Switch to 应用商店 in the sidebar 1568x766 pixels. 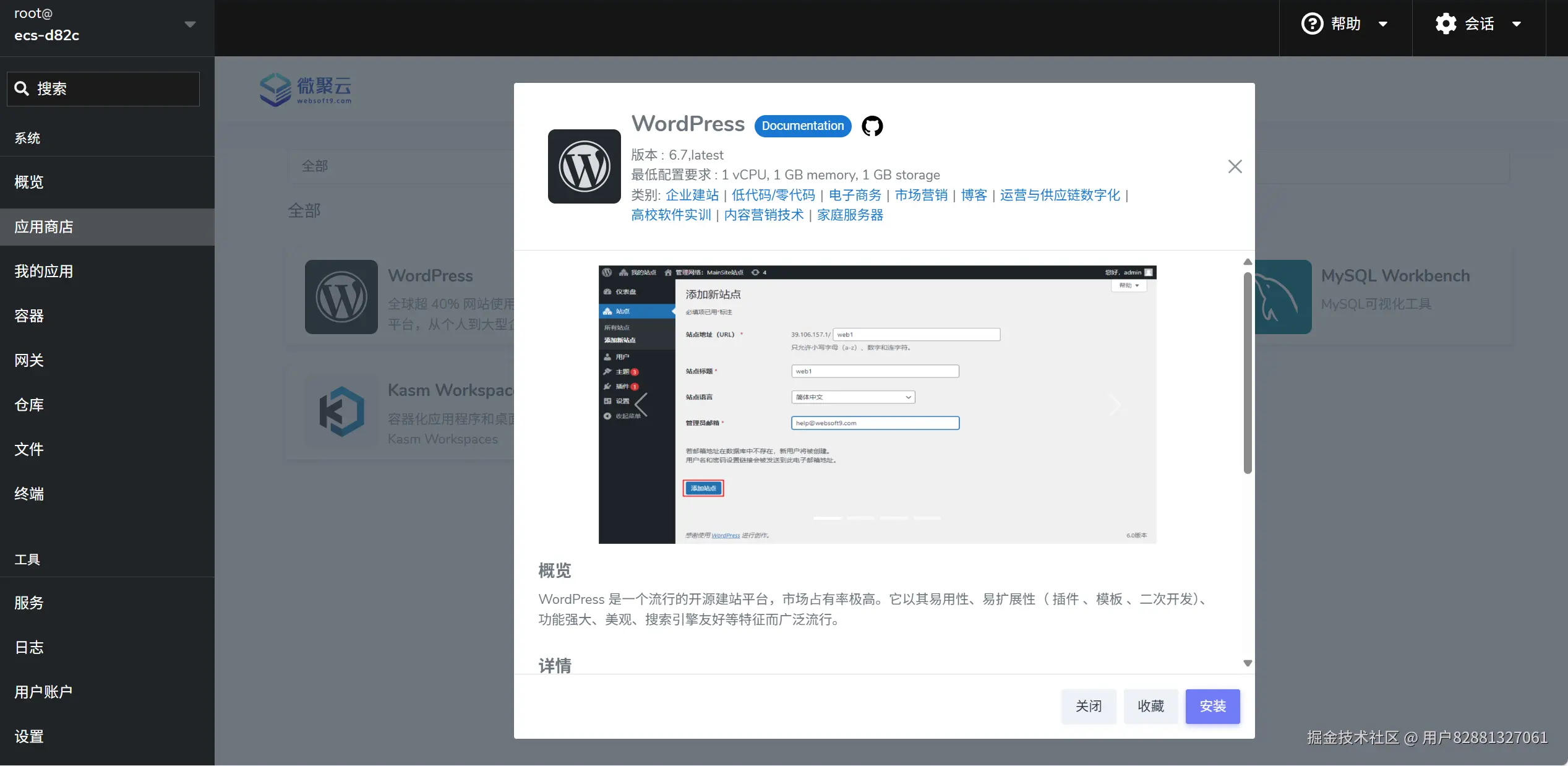click(43, 226)
